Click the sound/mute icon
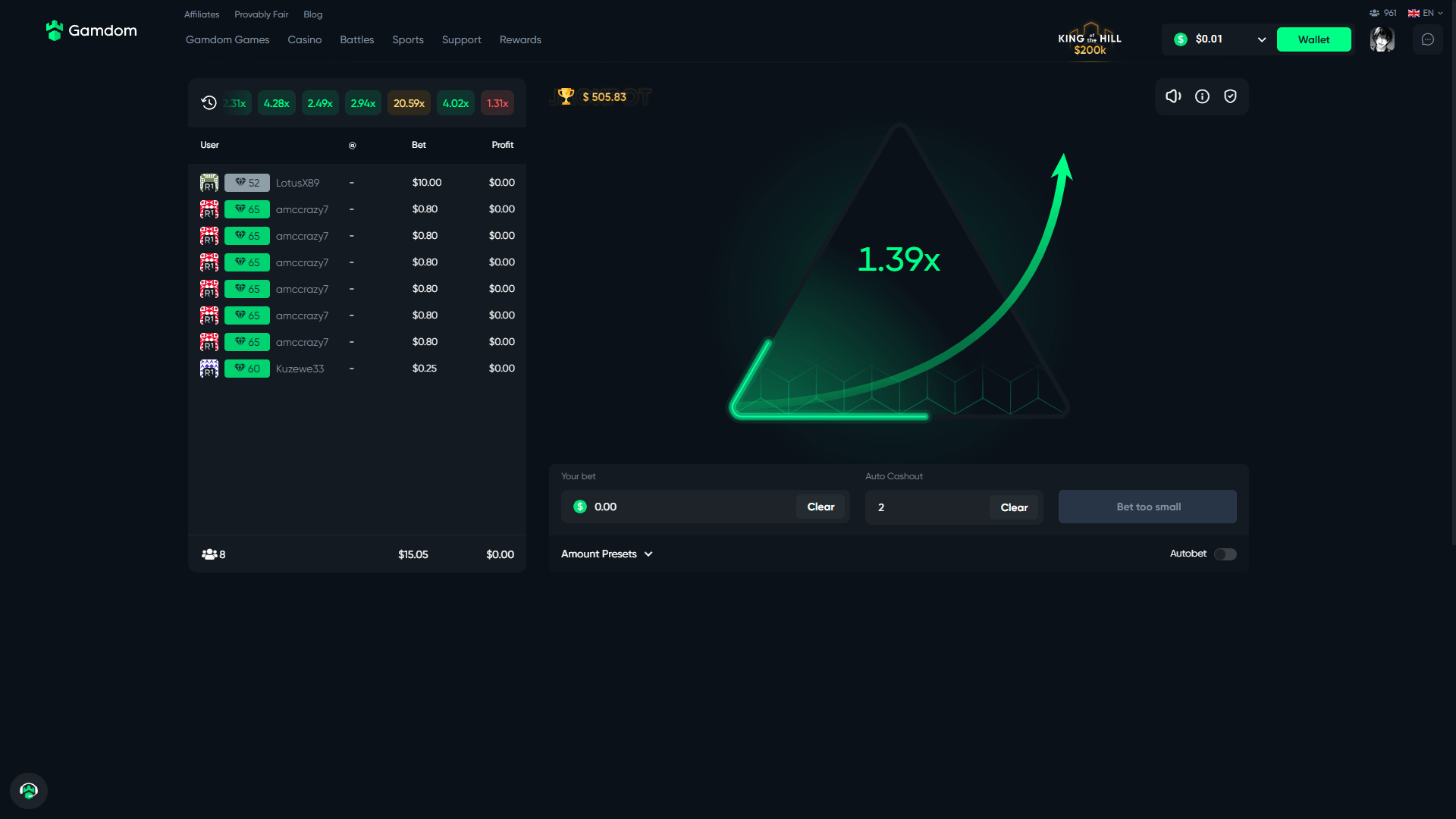 click(x=1174, y=96)
